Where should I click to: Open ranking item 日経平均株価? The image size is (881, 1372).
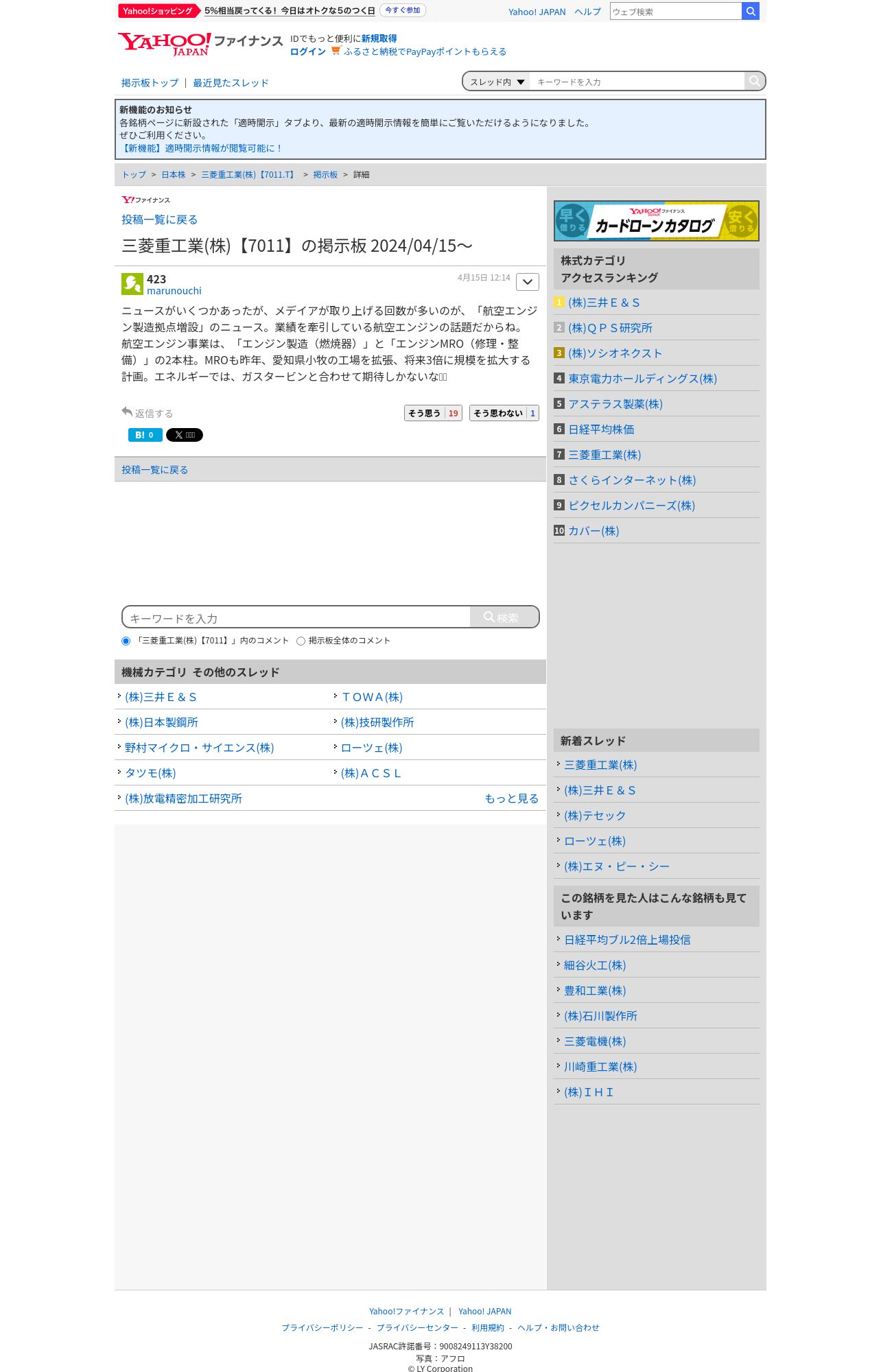[x=601, y=429]
